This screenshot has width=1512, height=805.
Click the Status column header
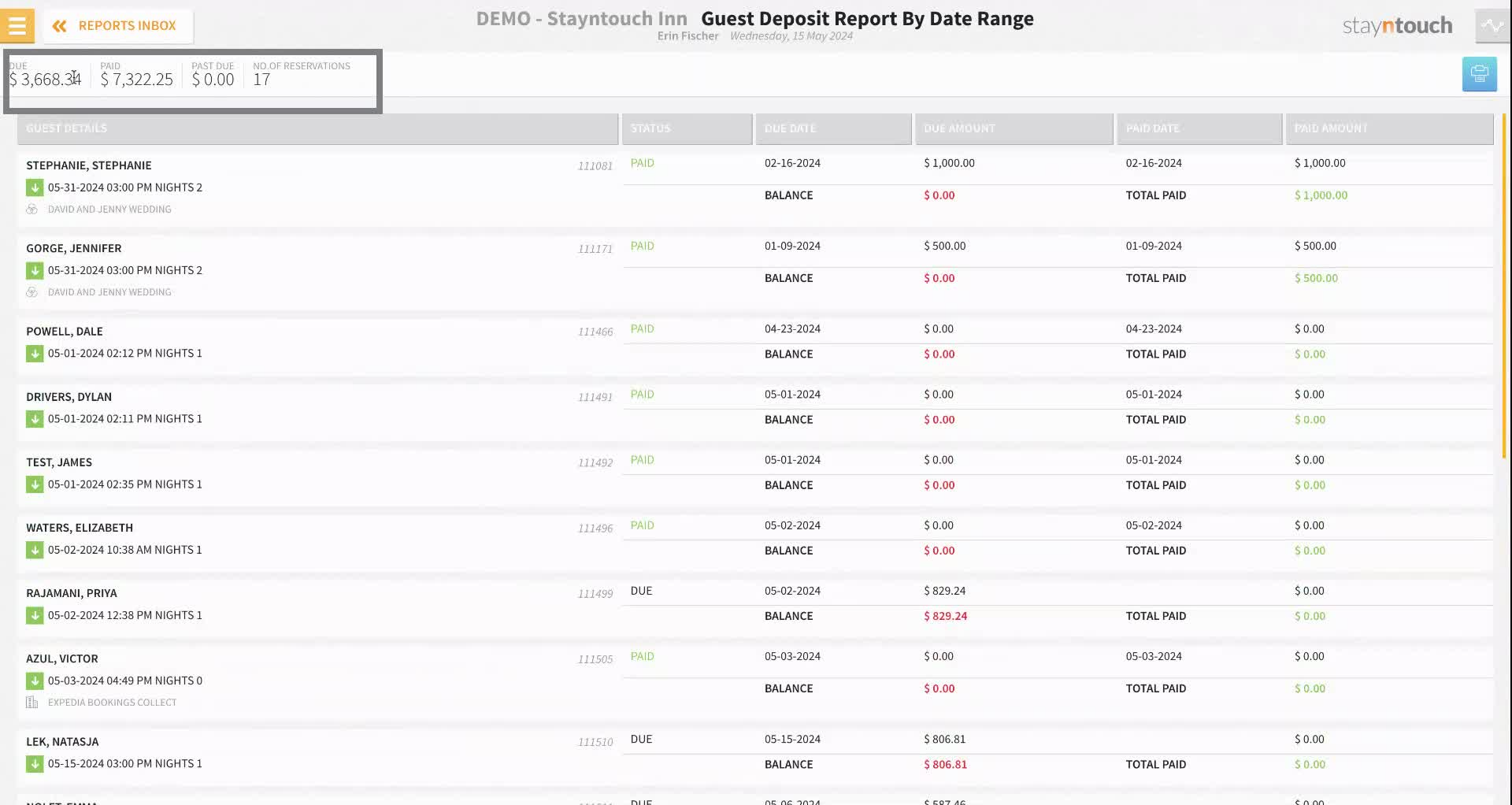click(x=687, y=128)
